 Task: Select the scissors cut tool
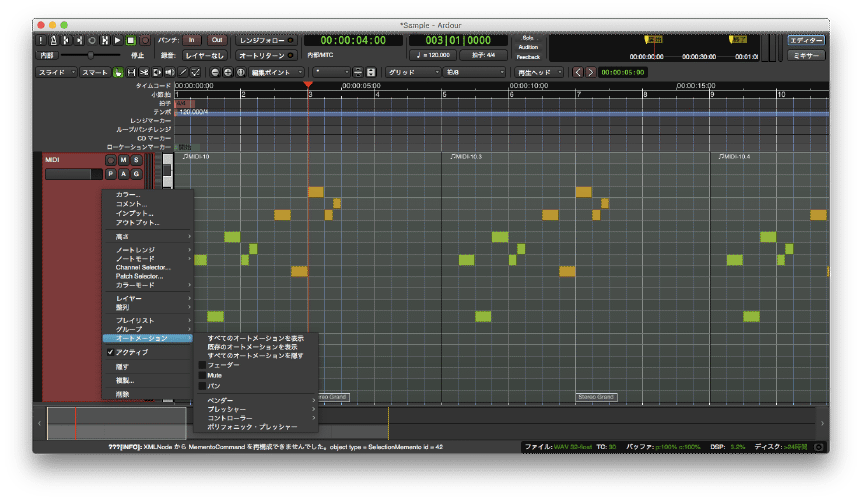click(144, 73)
